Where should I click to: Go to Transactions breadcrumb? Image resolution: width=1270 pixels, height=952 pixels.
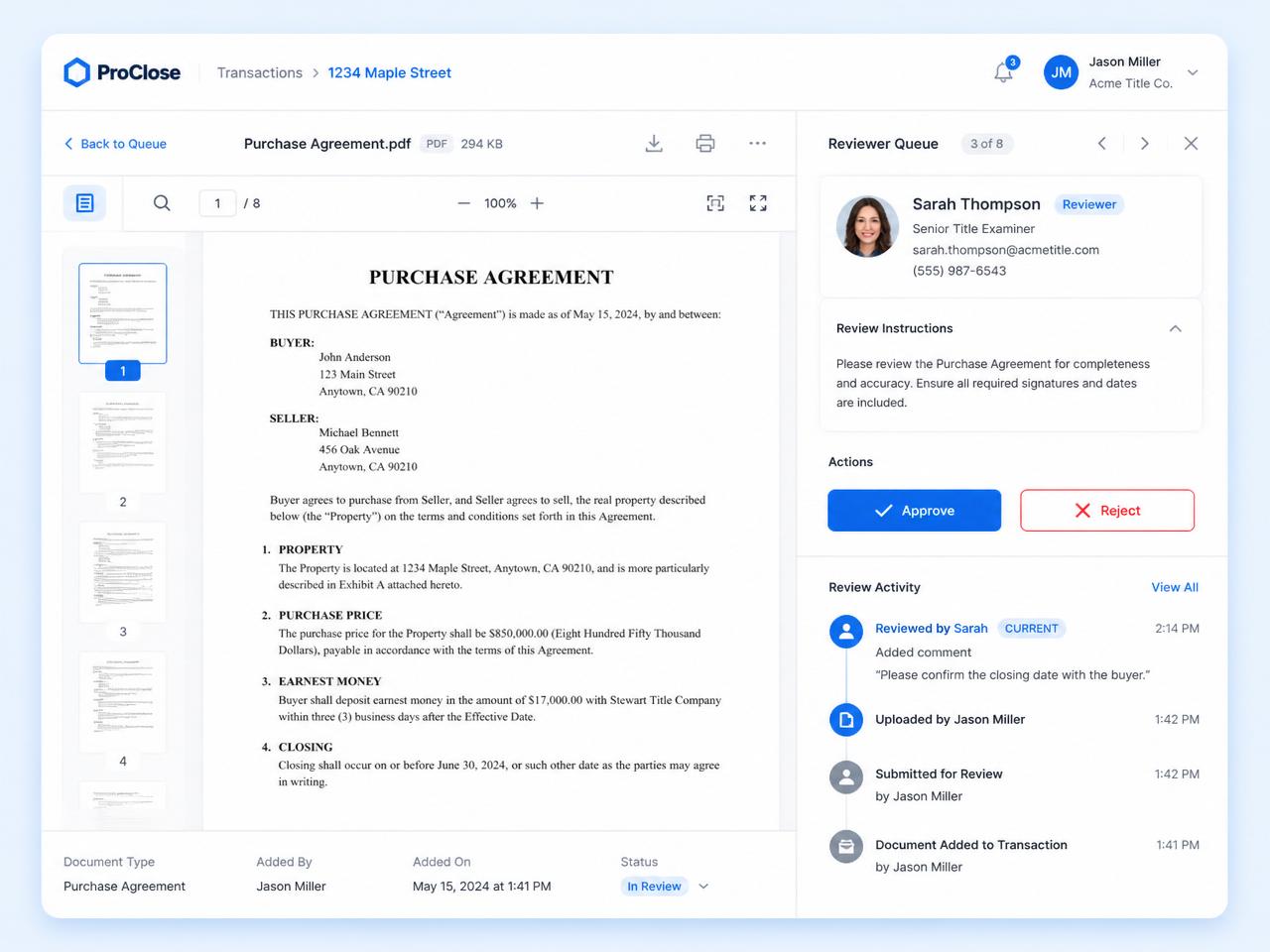tap(260, 72)
